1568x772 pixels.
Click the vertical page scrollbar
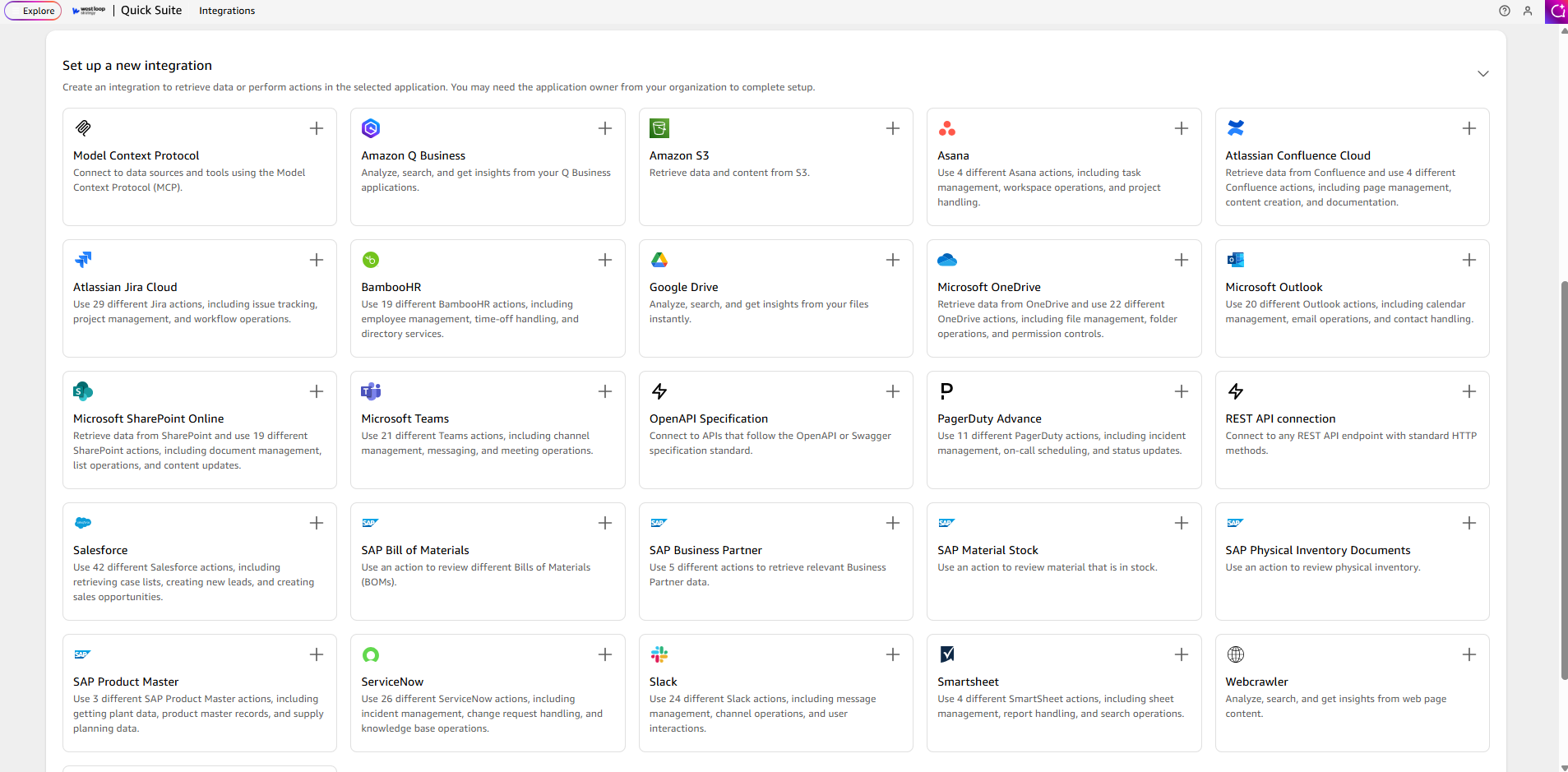click(x=1564, y=480)
